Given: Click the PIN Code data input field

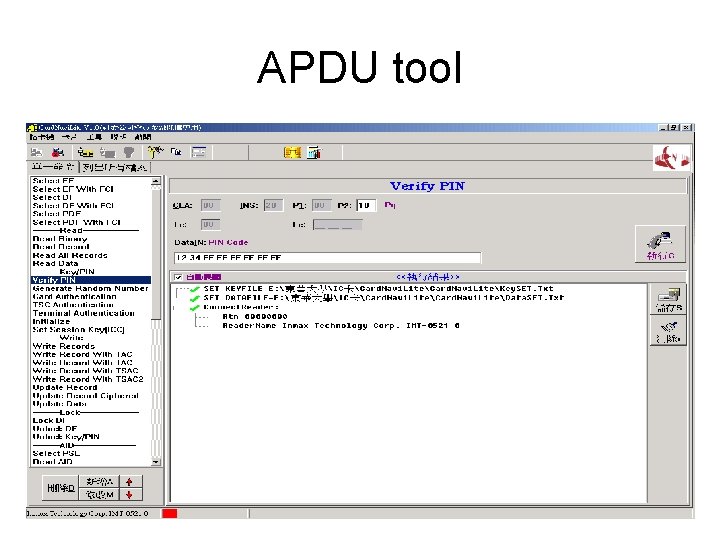Looking at the screenshot, I should pyautogui.click(x=327, y=258).
